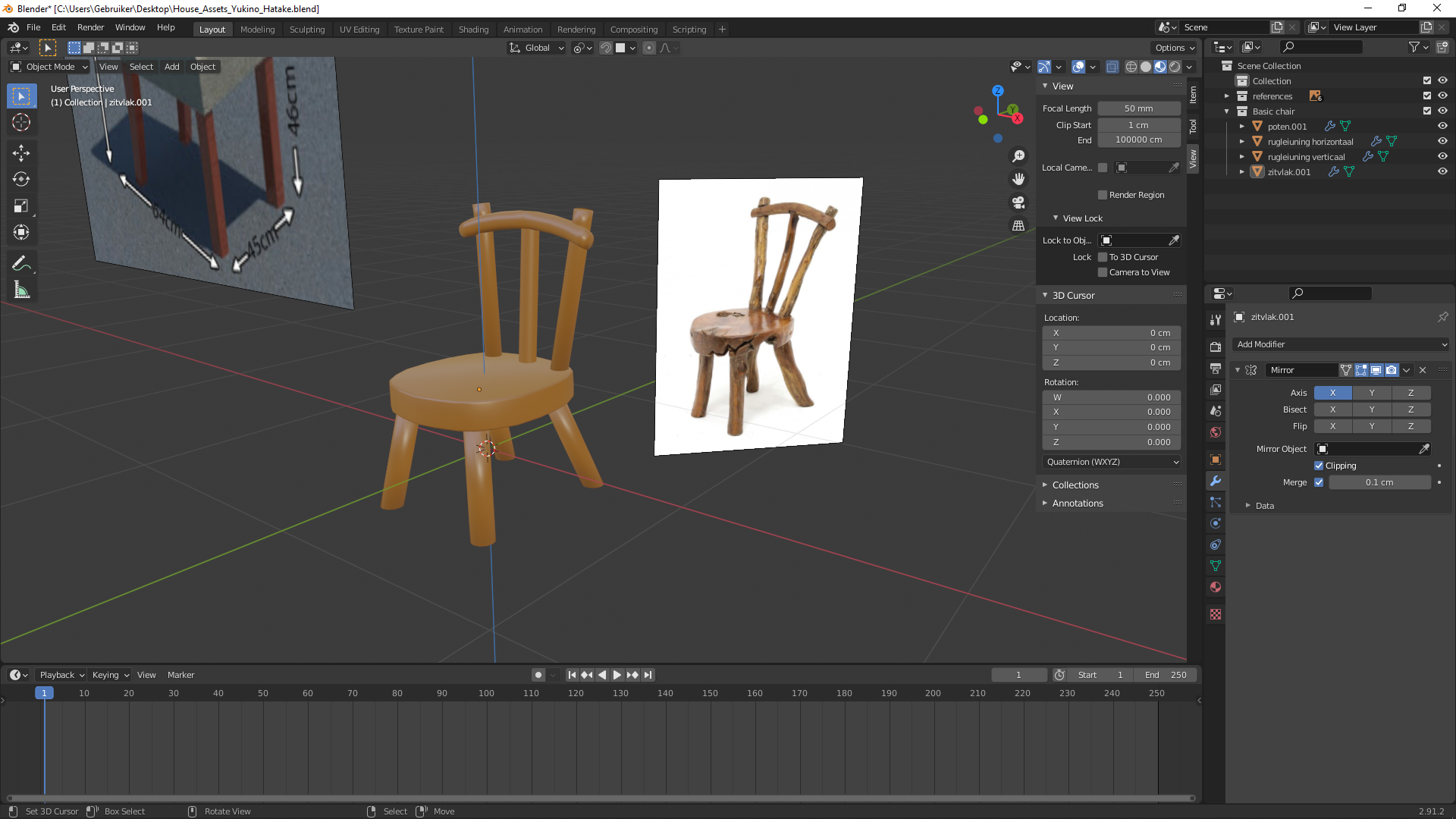This screenshot has width=1456, height=819.
Task: Select the Measure ruler tool
Action: coord(21,290)
